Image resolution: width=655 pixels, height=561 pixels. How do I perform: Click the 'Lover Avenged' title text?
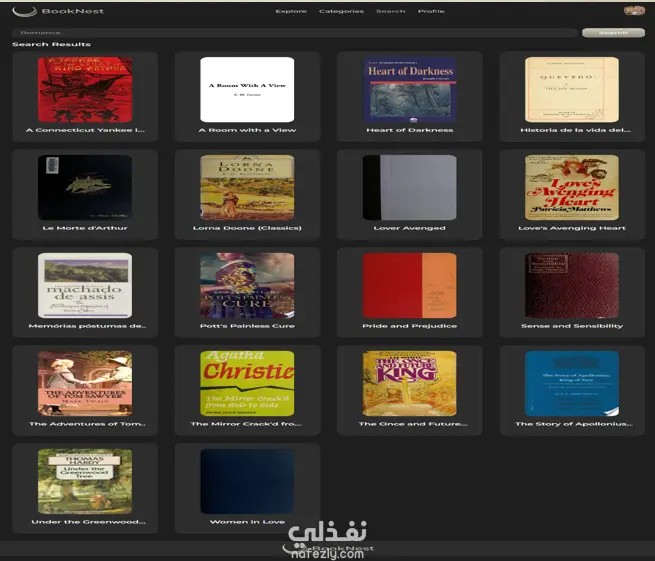tap(410, 228)
